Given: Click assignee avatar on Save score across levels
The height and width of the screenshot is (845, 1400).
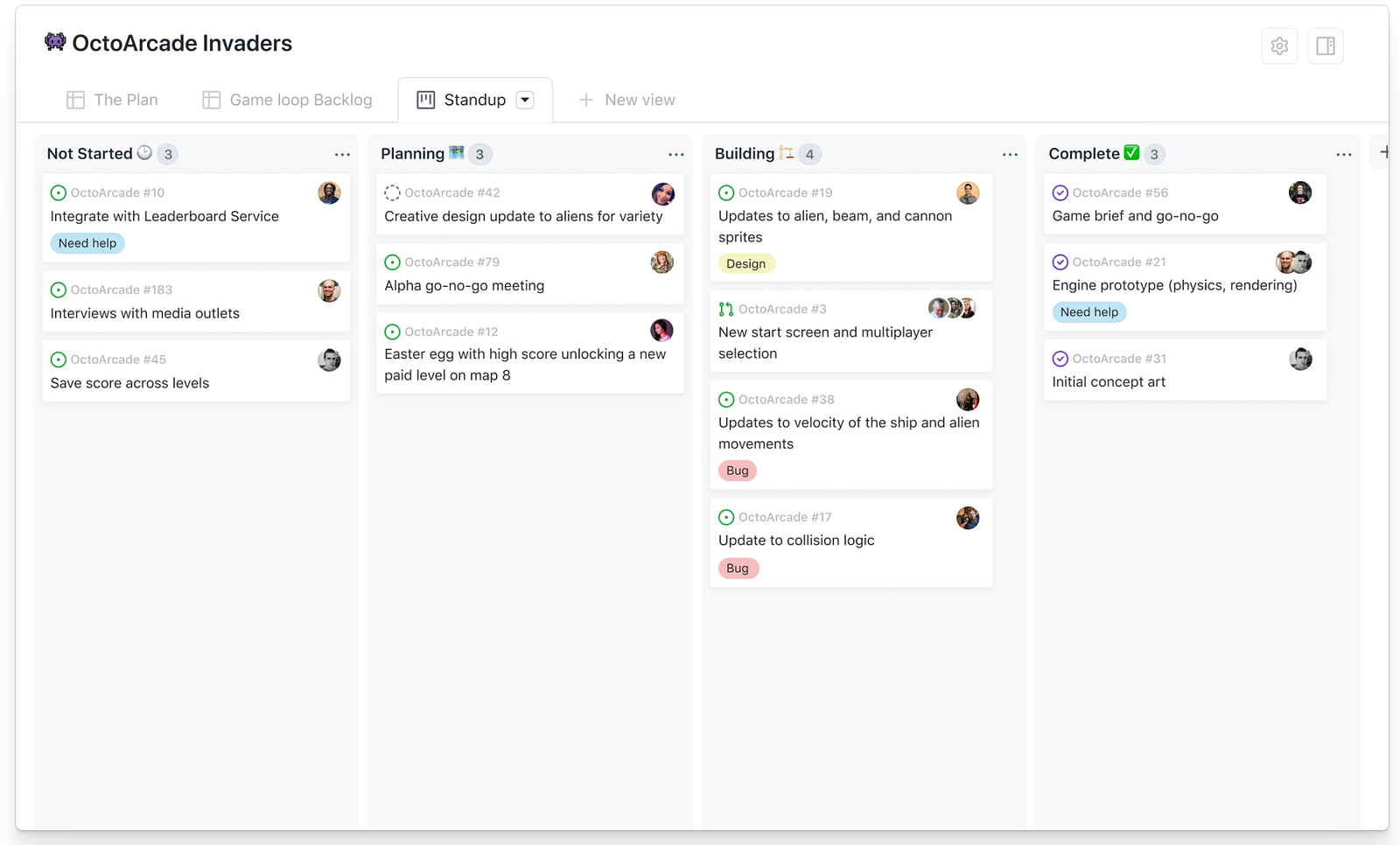Looking at the screenshot, I should click(329, 360).
